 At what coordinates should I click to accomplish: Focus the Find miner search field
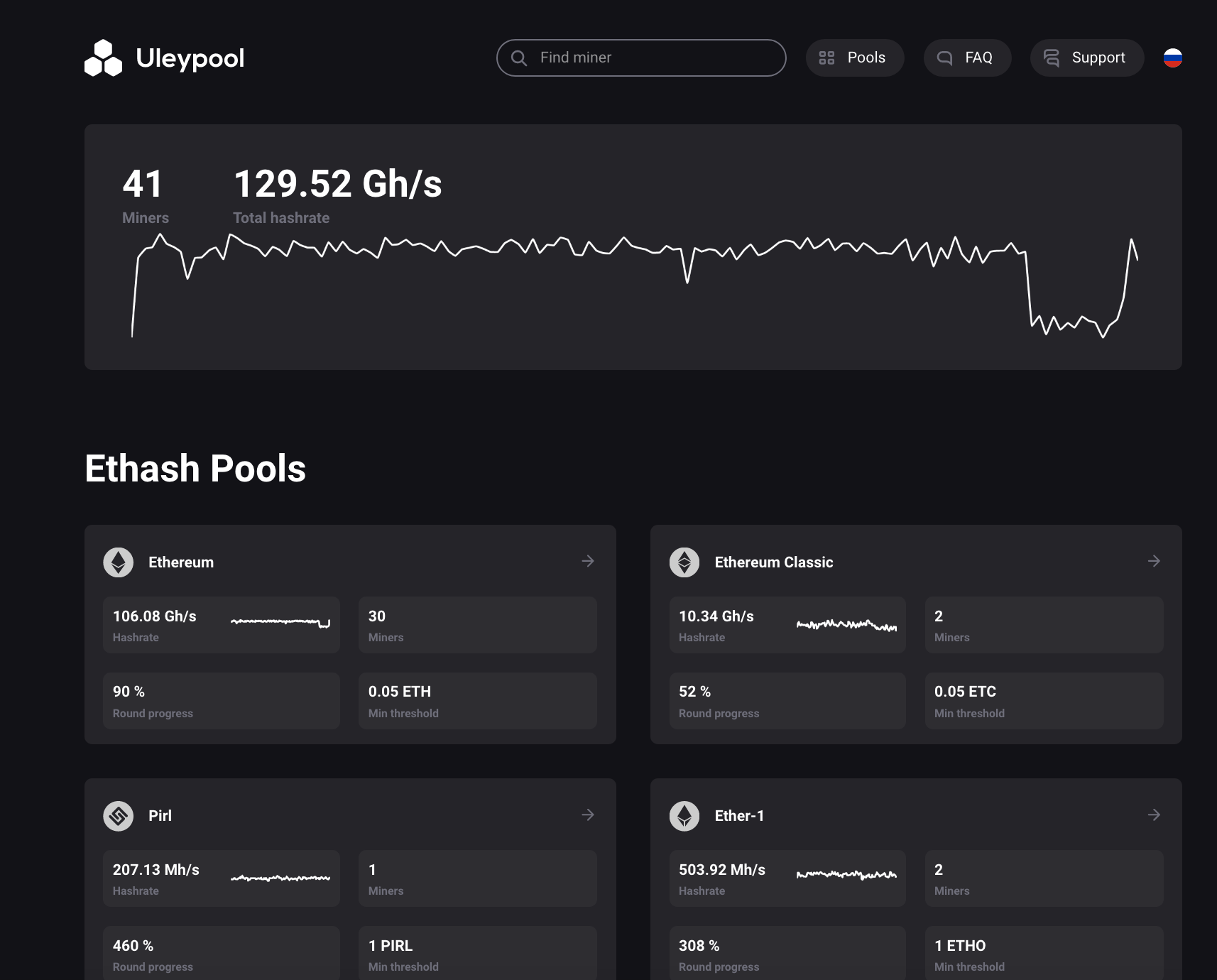point(641,58)
